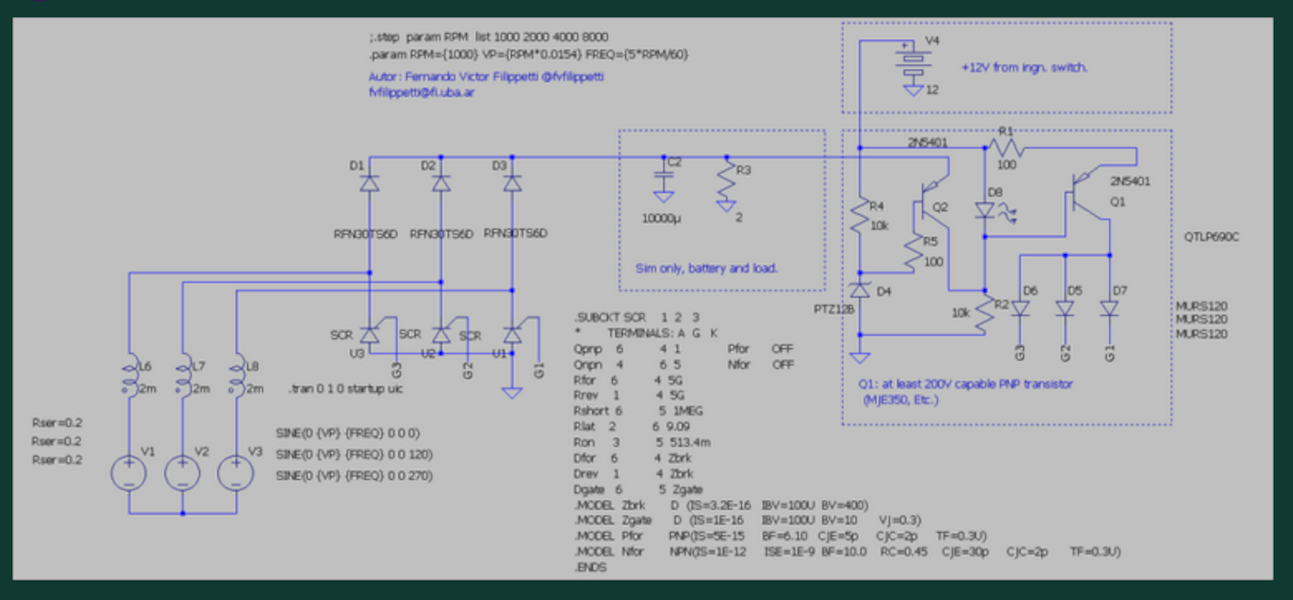Viewport: 1293px width, 600px height.
Task: Click the author email address text
Action: 420,91
